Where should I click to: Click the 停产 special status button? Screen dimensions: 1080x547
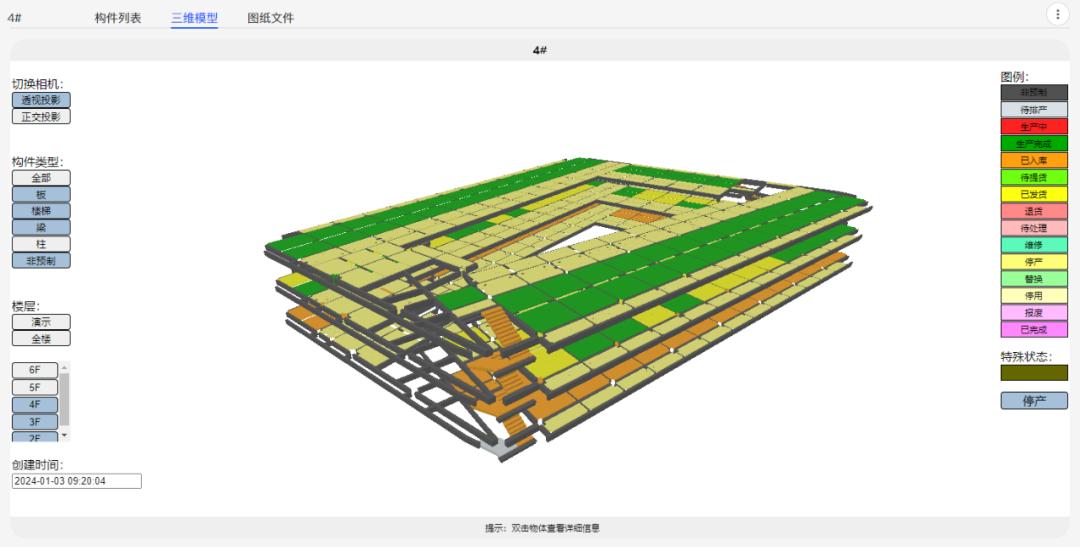[x=1034, y=401]
